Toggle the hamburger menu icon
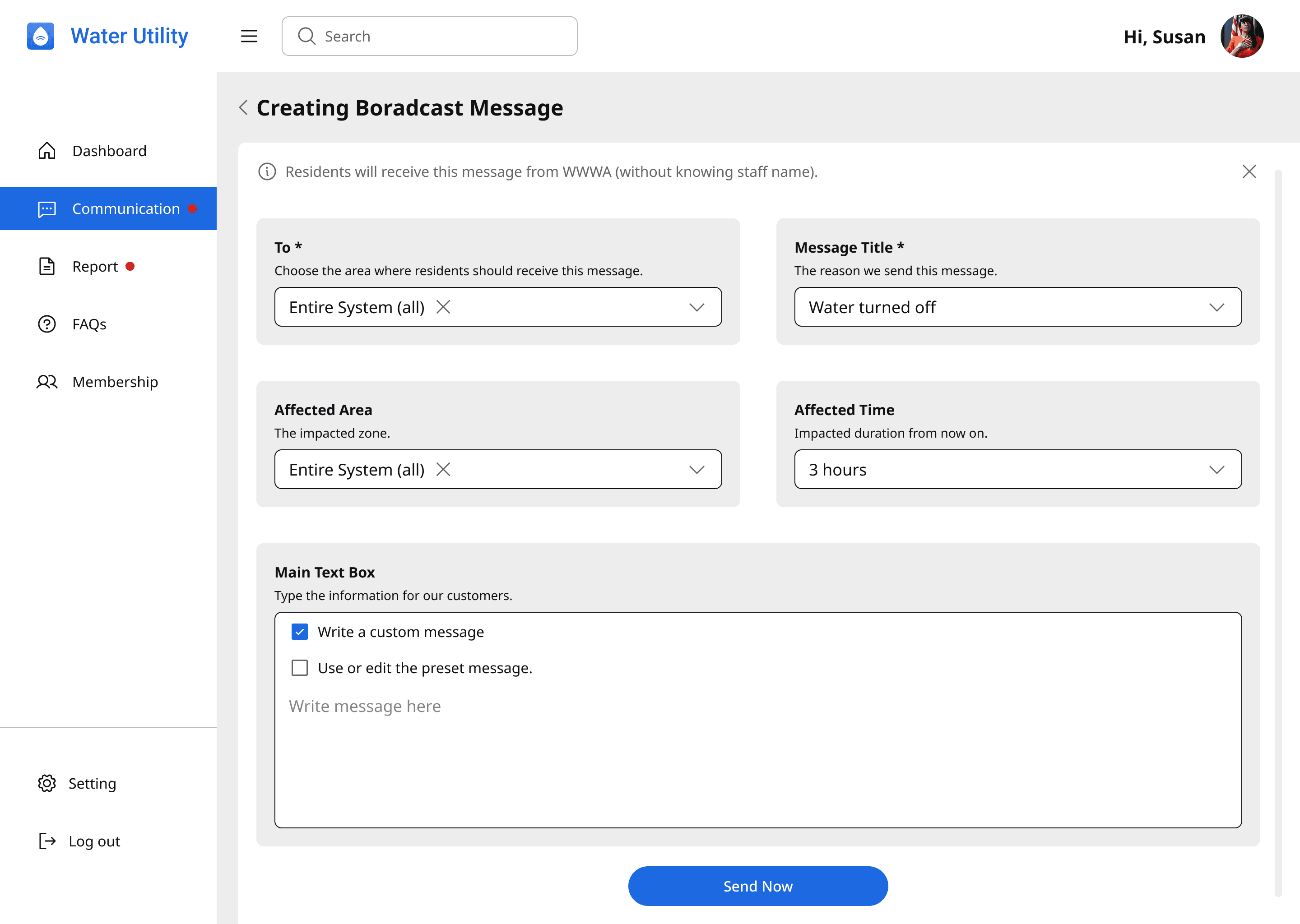 point(249,37)
